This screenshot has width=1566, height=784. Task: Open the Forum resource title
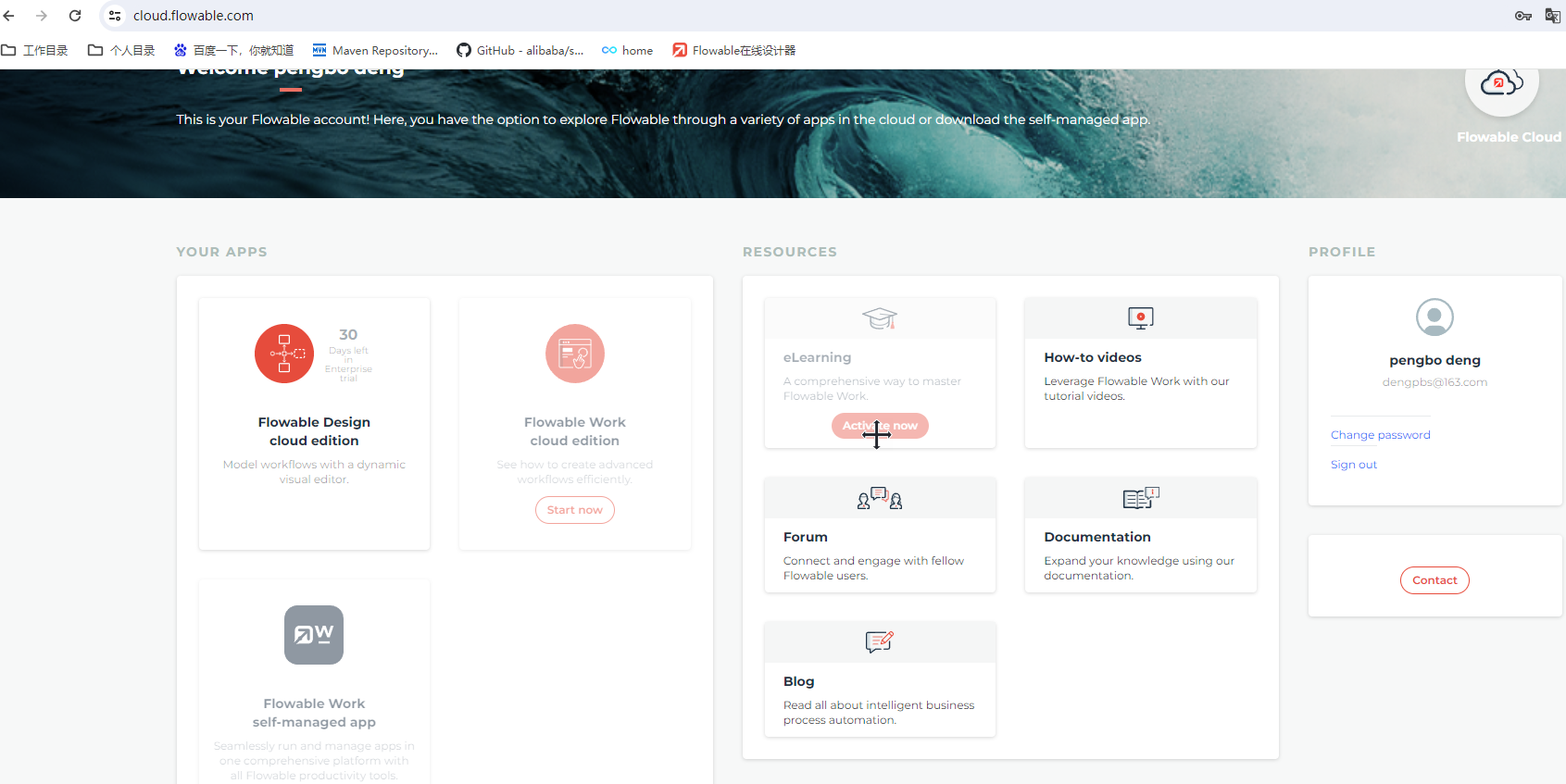pyautogui.click(x=806, y=537)
